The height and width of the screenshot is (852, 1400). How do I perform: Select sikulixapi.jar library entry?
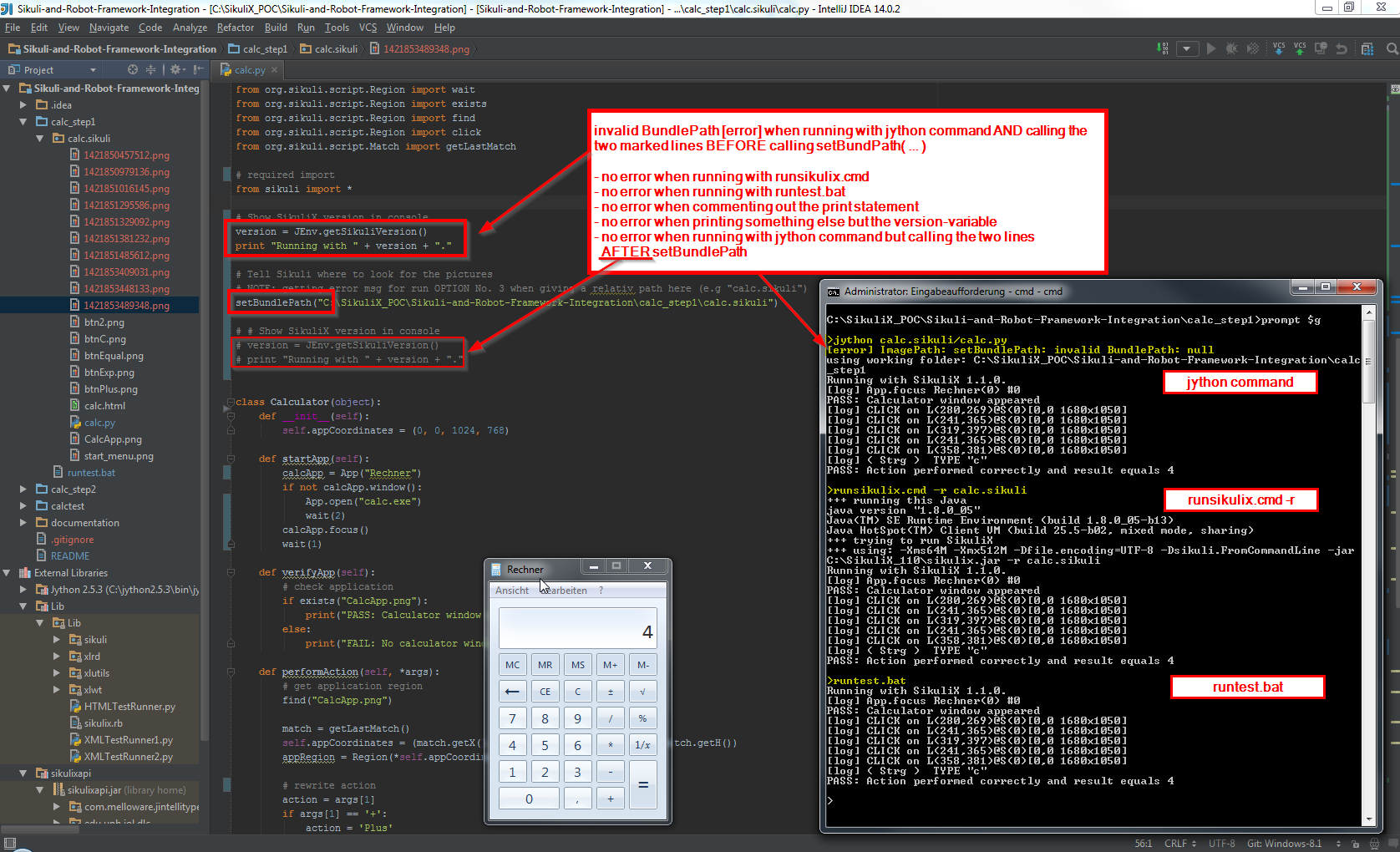point(119,790)
